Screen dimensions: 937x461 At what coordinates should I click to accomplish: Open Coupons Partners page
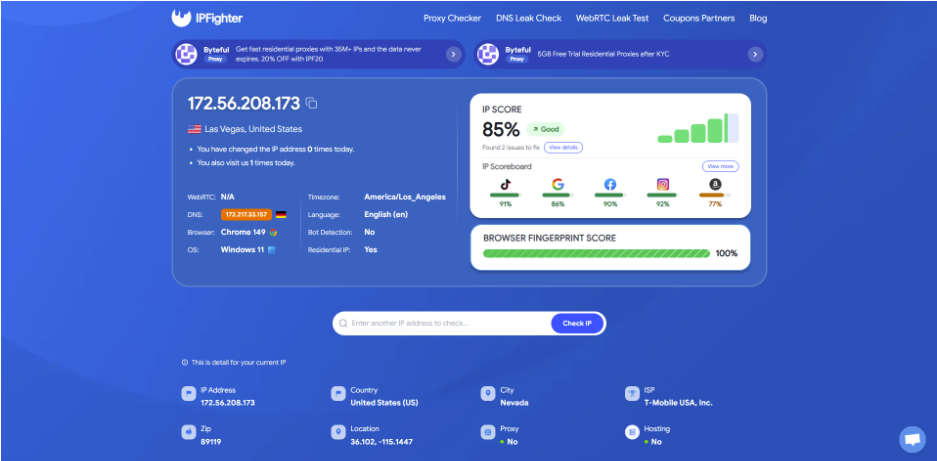pyautogui.click(x=699, y=19)
